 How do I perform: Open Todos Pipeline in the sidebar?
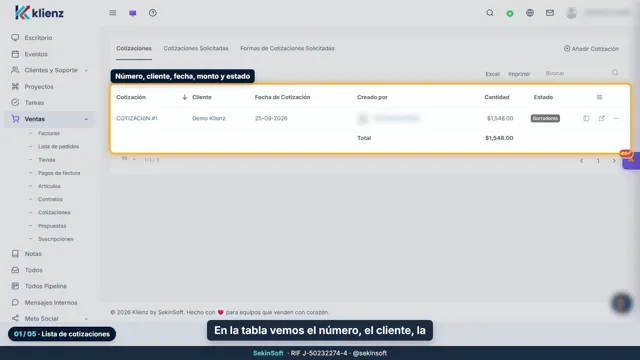pos(45,286)
